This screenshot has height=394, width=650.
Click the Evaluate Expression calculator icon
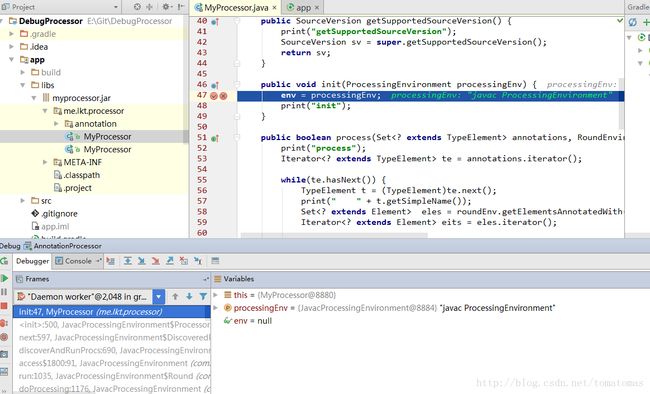tap(215, 261)
